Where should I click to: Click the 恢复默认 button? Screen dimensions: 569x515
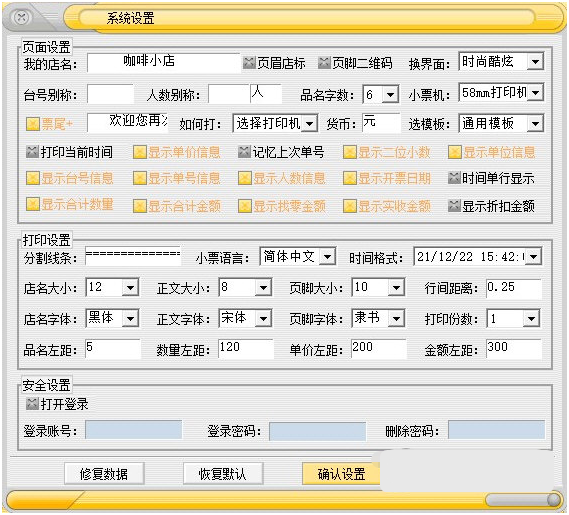pos(223,474)
